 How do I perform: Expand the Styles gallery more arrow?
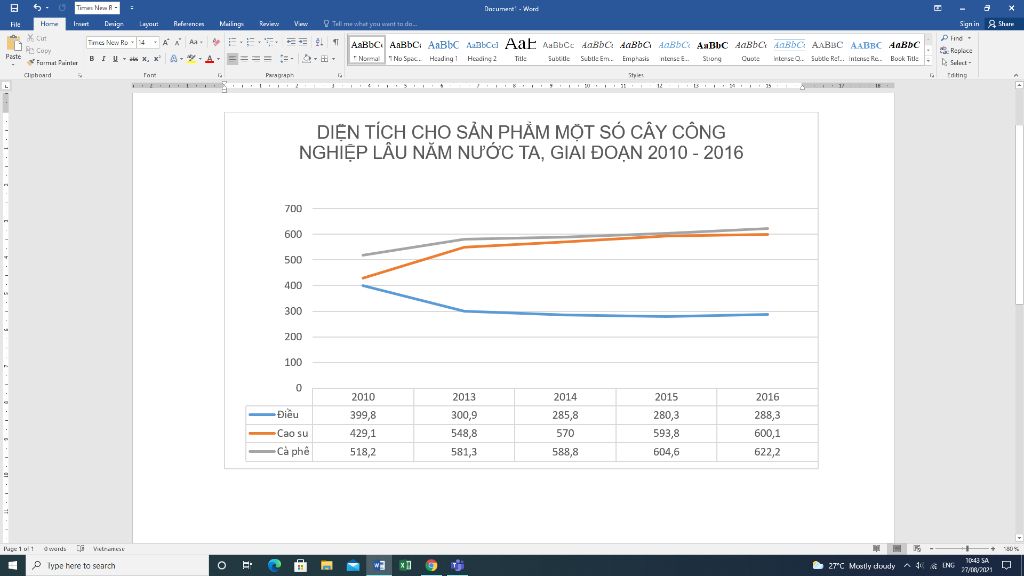pyautogui.click(x=929, y=59)
